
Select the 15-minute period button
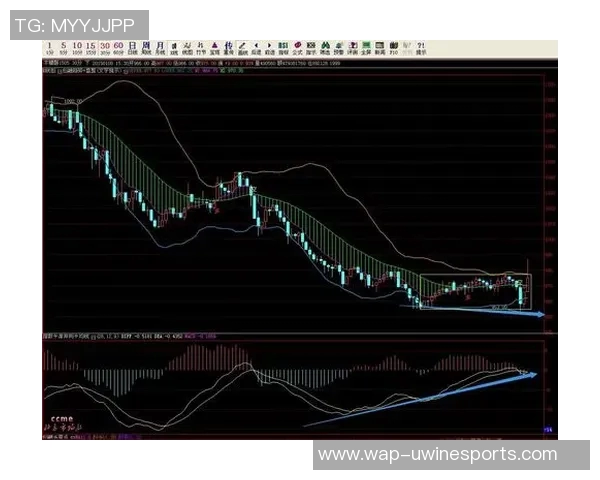(90, 48)
